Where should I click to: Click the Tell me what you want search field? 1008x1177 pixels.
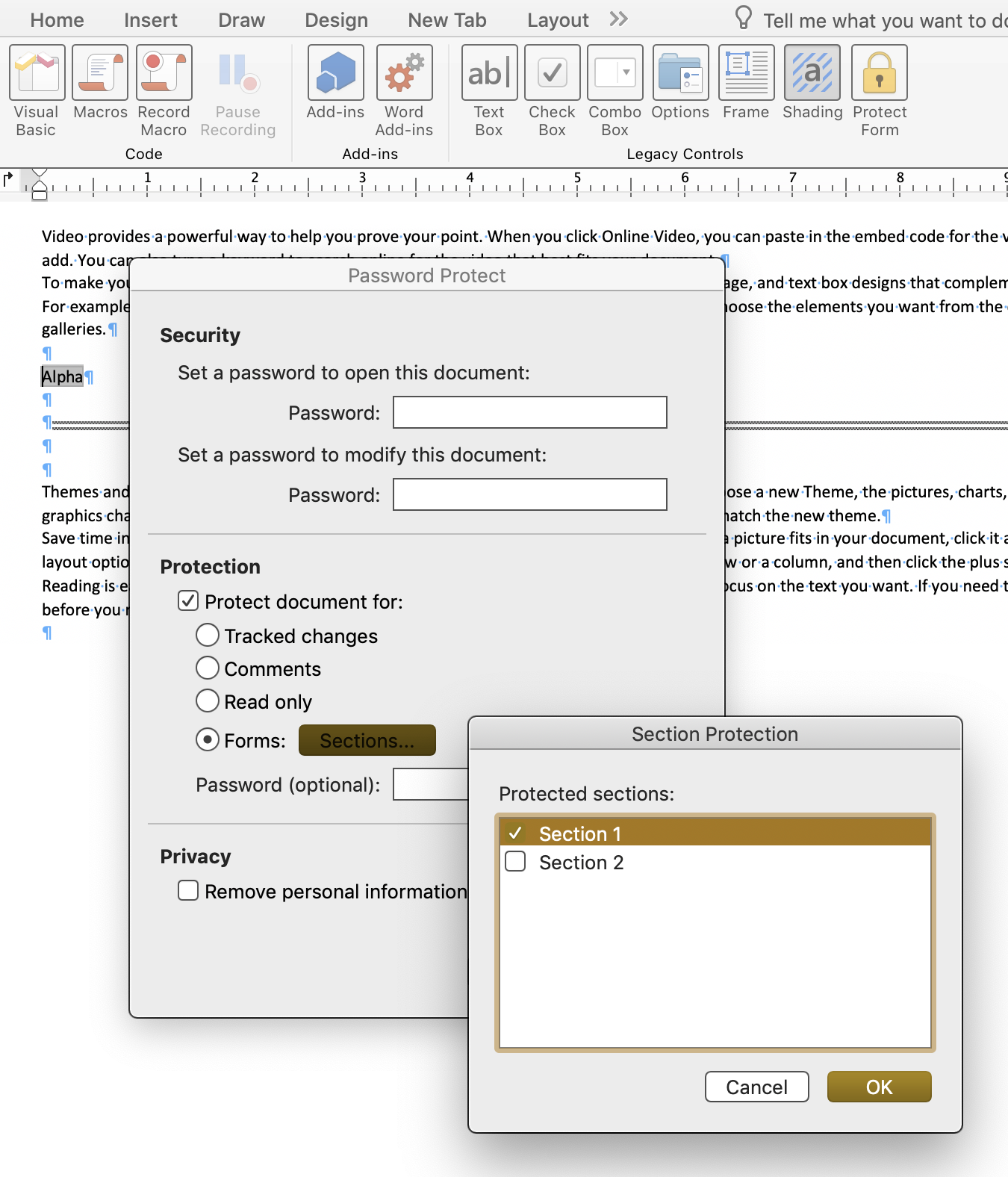885,21
